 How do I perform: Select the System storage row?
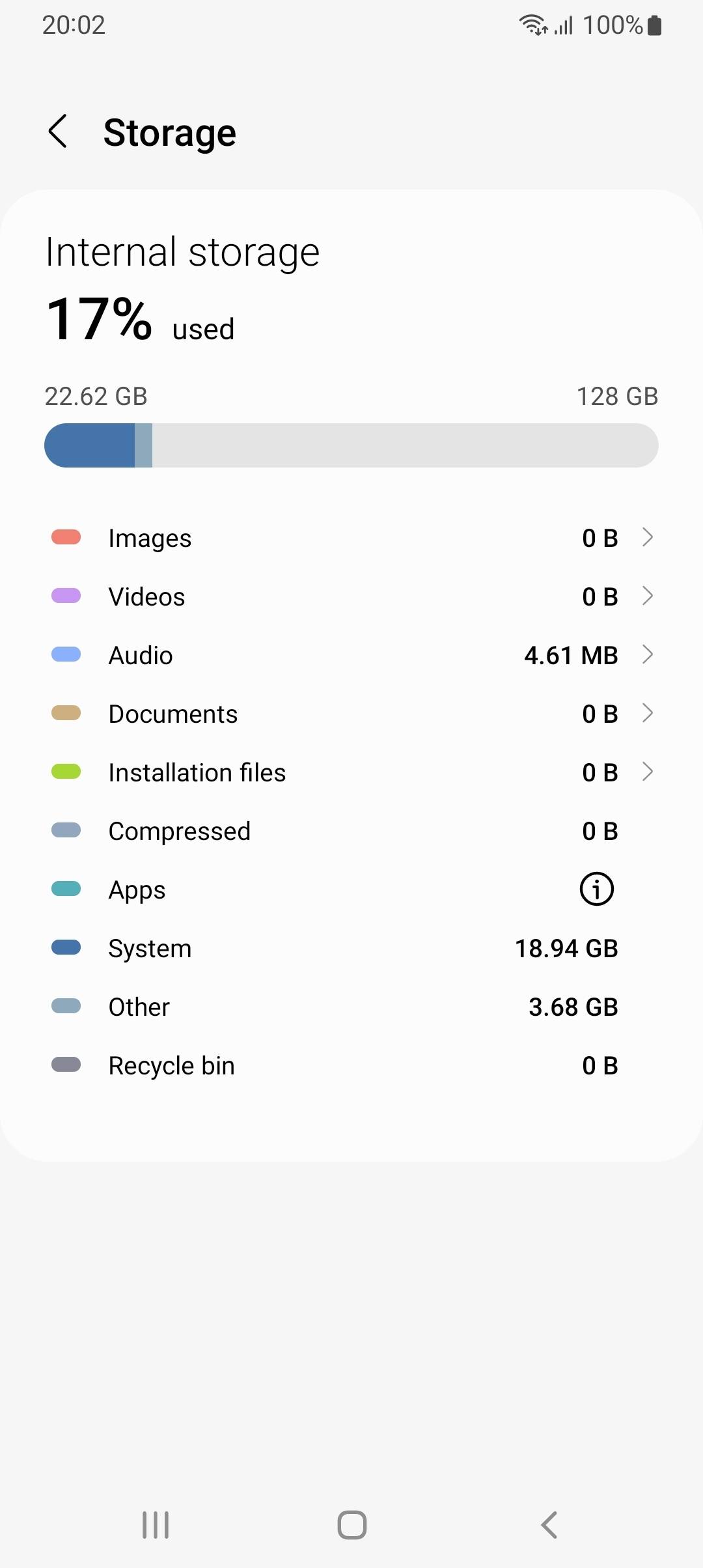351,948
